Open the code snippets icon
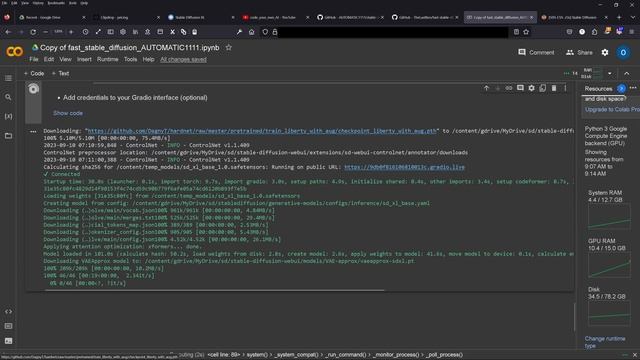 point(8,311)
